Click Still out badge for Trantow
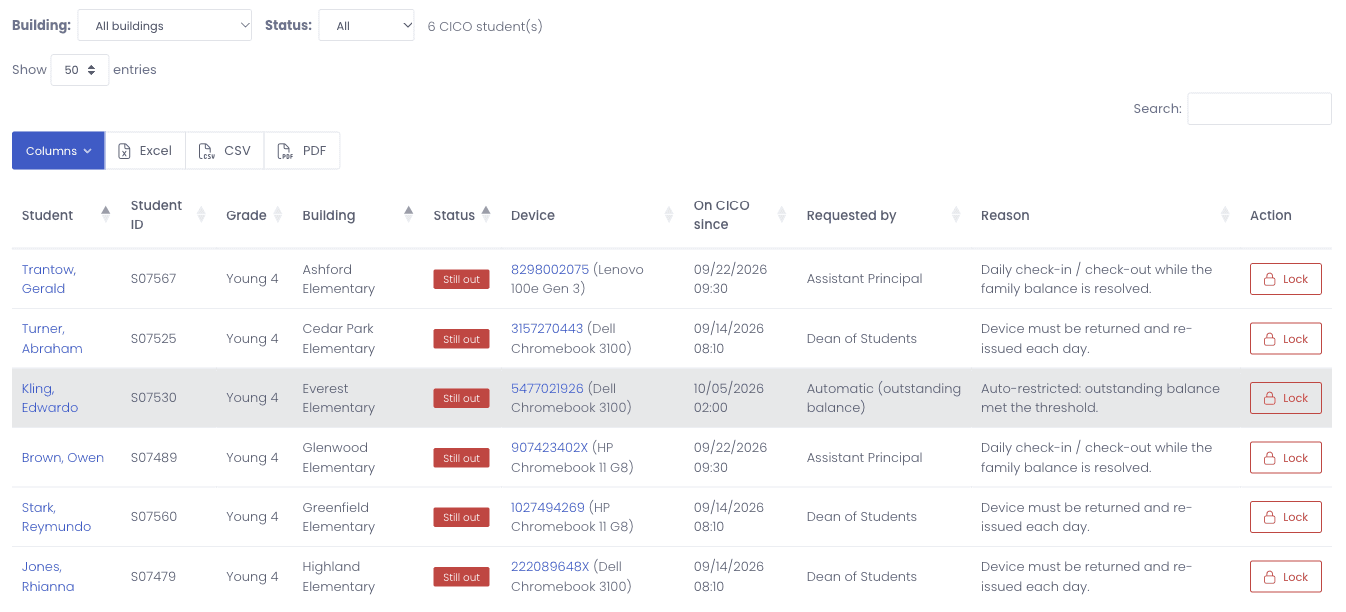1346x612 pixels. click(x=461, y=280)
